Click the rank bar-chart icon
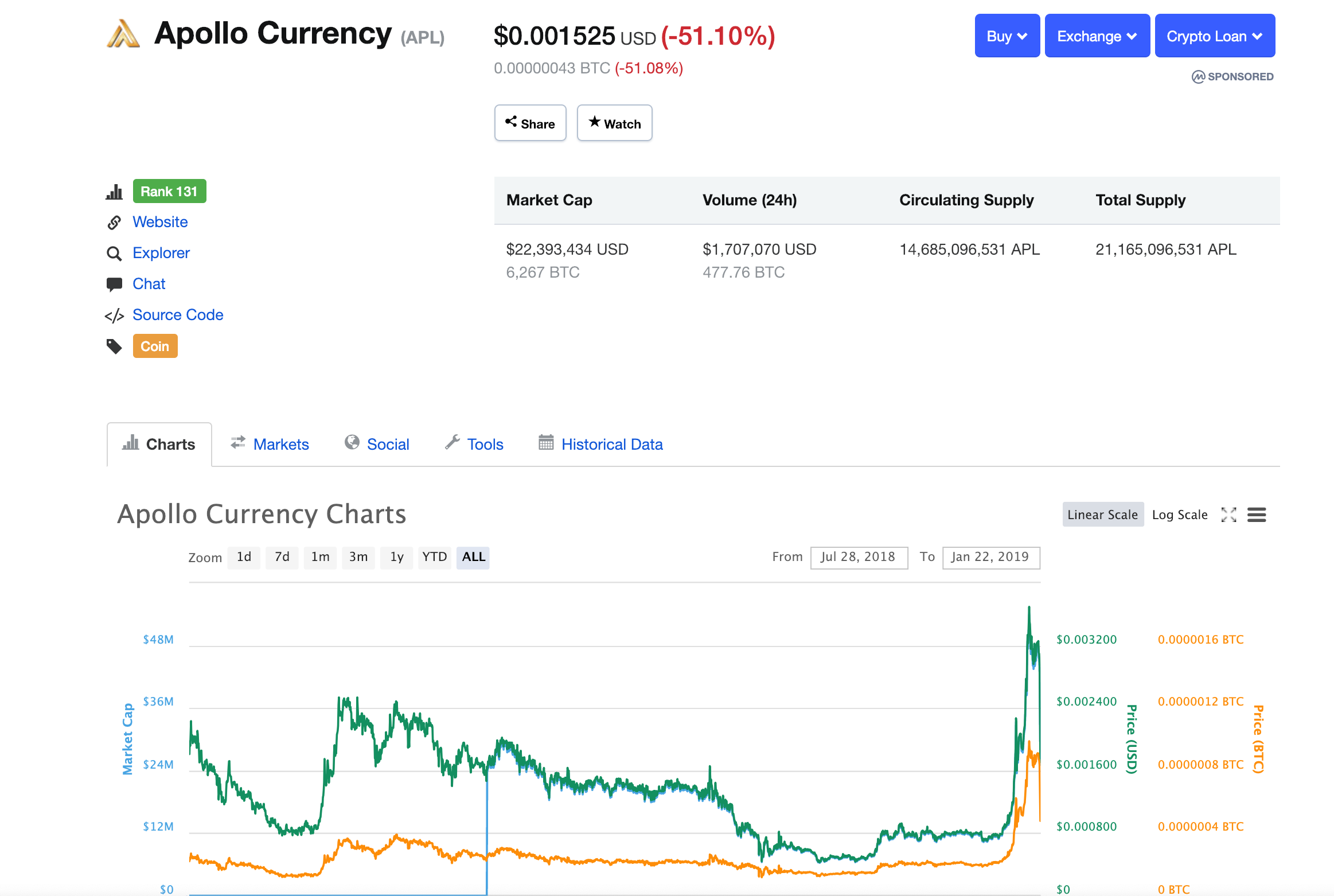The height and width of the screenshot is (896, 1334). tap(114, 192)
